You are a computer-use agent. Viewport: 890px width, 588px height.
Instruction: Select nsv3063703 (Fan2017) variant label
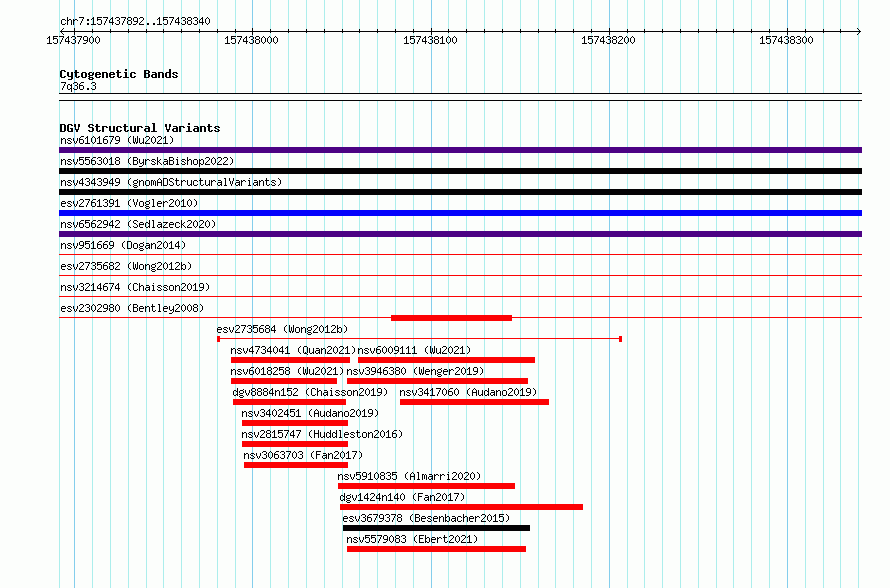point(303,455)
